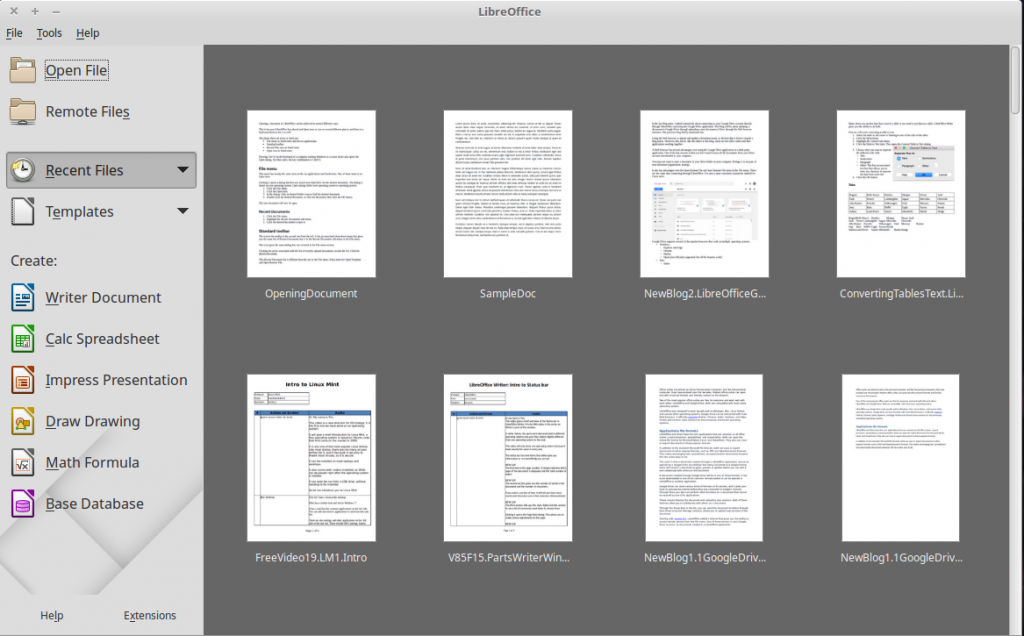Open the OpeningDocument thumbnail
1024x636 pixels.
312,194
